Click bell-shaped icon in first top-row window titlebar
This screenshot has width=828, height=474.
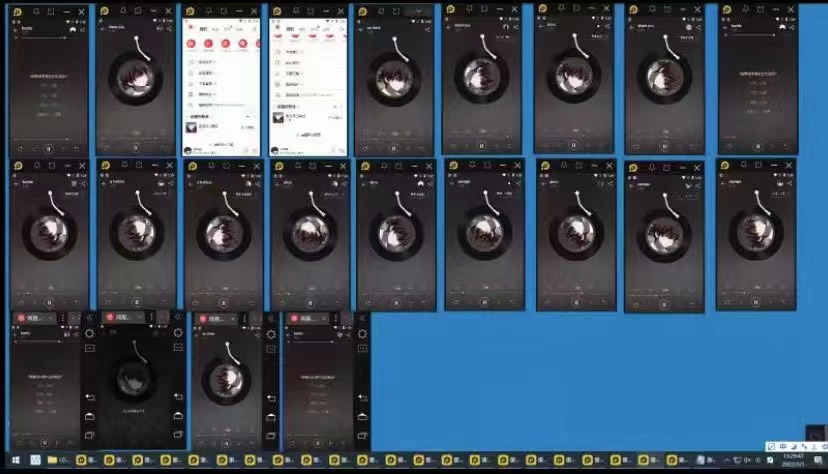coord(36,12)
